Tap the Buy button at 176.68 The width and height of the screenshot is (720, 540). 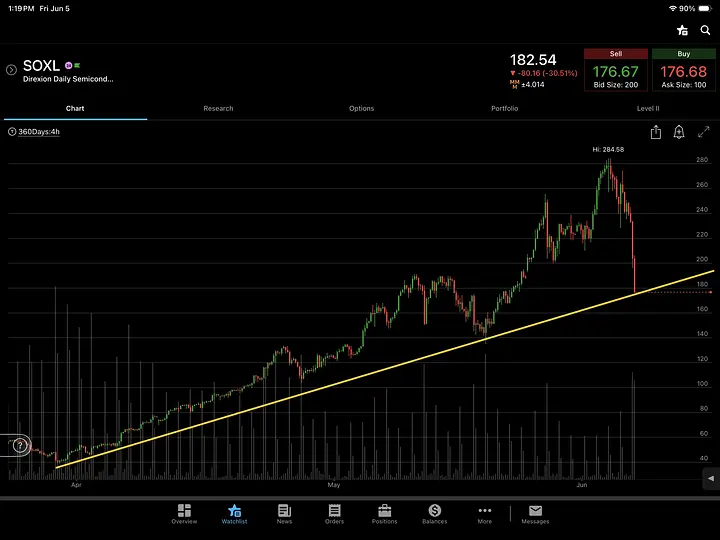coord(684,70)
